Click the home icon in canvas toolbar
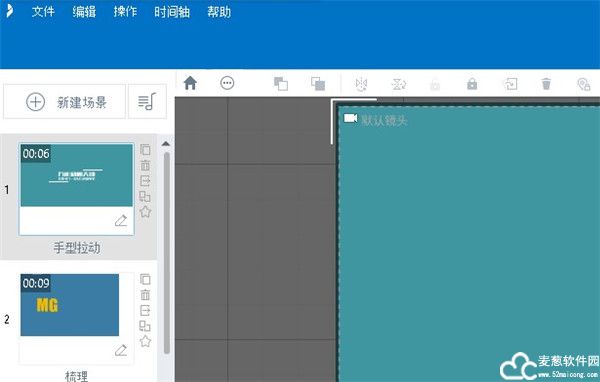The width and height of the screenshot is (600, 382). pyautogui.click(x=190, y=83)
